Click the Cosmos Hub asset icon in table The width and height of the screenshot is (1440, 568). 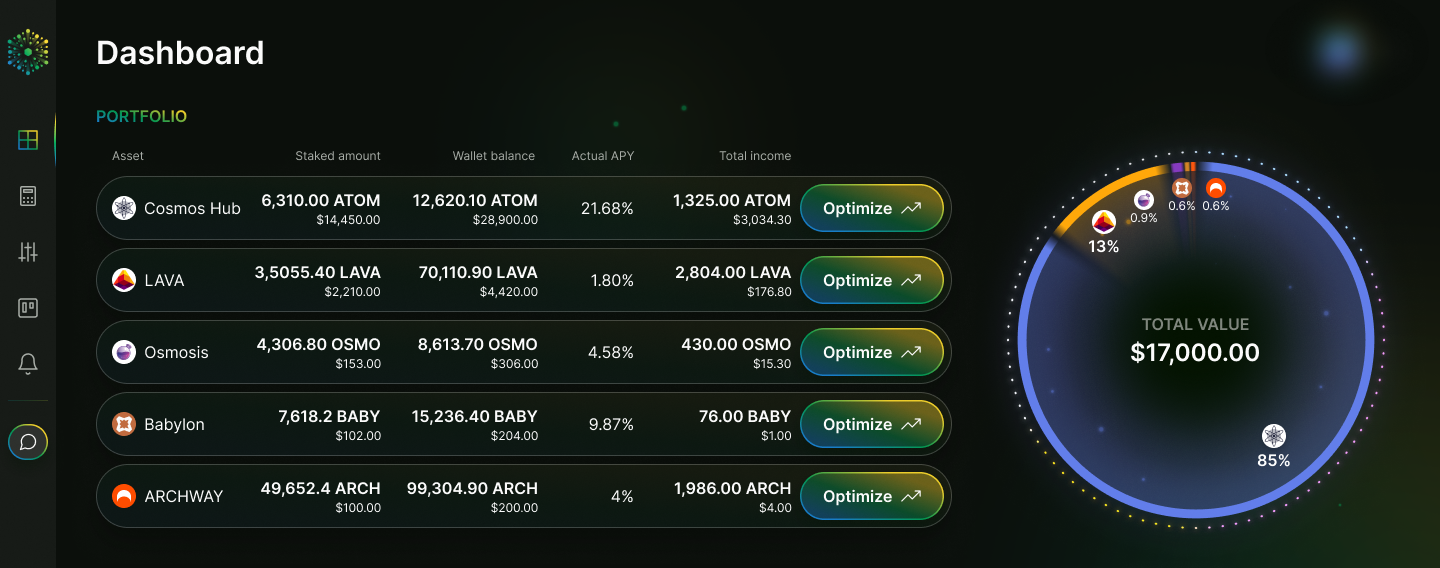tap(123, 208)
